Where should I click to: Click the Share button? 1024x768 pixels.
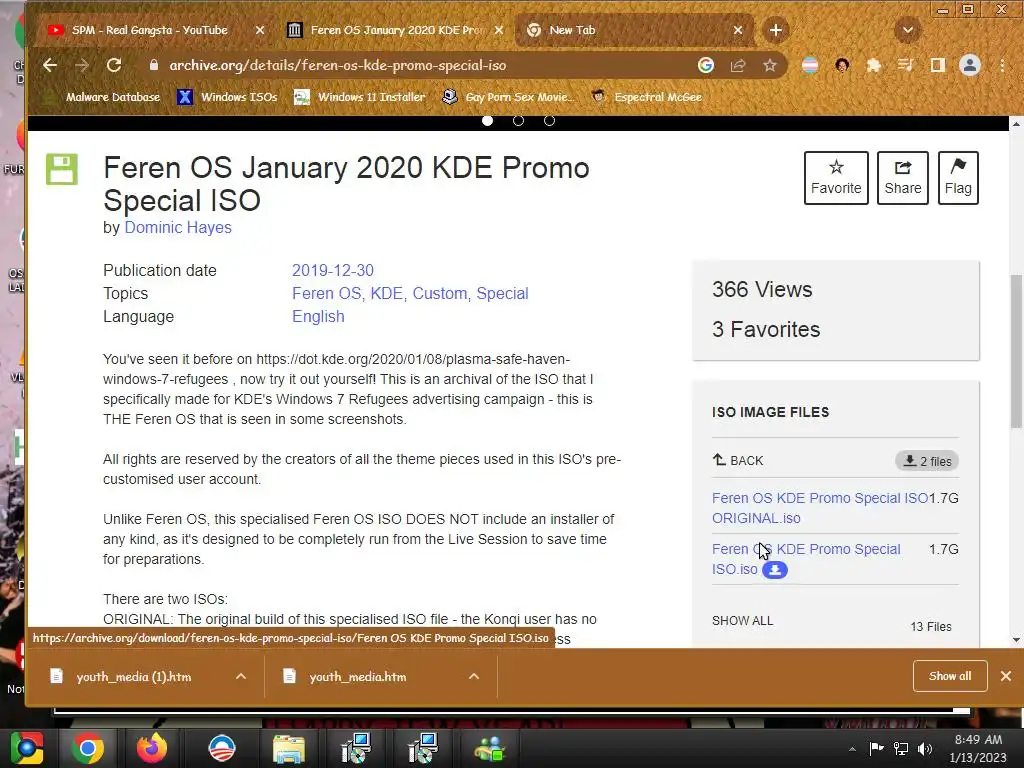(x=903, y=178)
